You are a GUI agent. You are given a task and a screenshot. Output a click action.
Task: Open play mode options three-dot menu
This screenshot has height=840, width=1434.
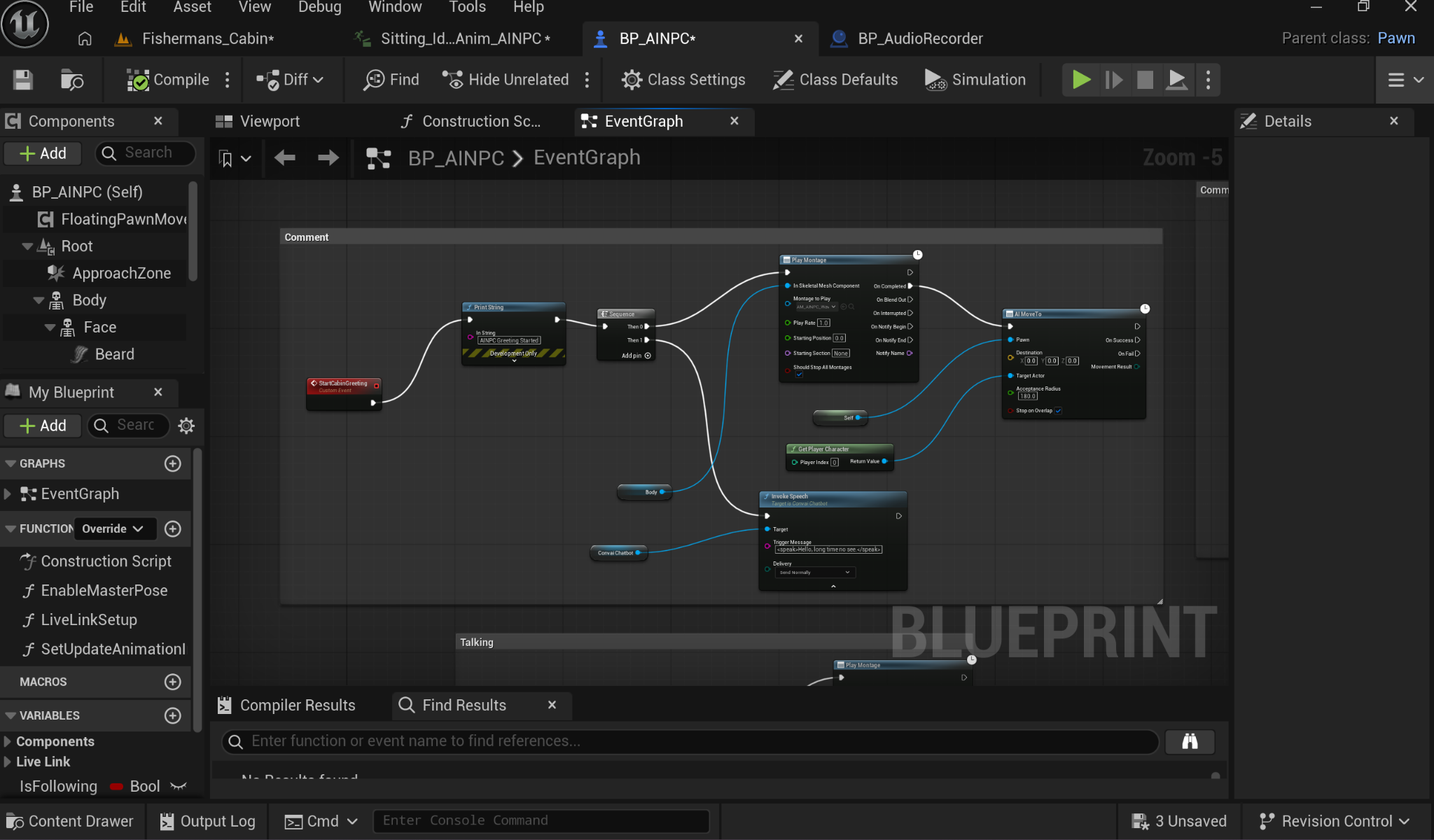(x=1208, y=80)
